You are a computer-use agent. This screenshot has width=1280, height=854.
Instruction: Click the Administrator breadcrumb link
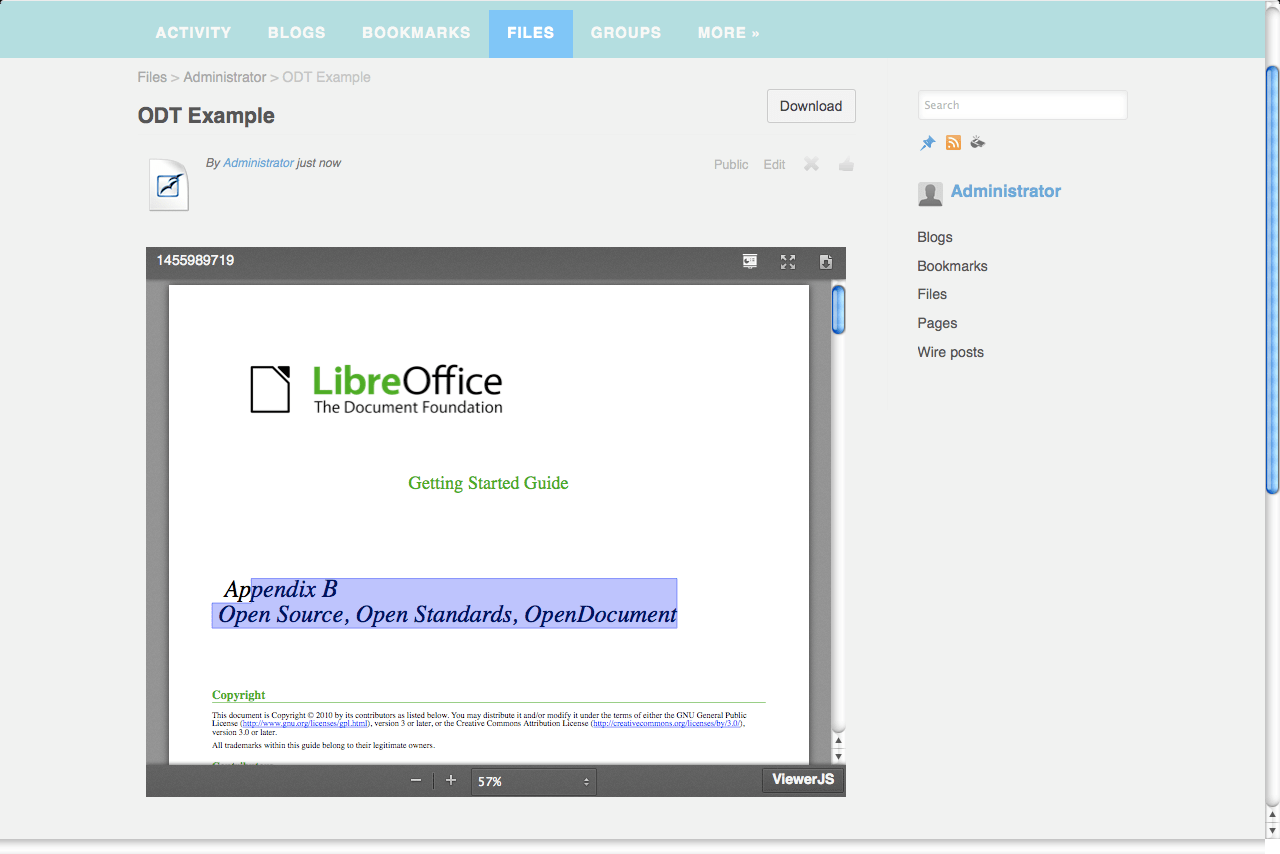[225, 77]
